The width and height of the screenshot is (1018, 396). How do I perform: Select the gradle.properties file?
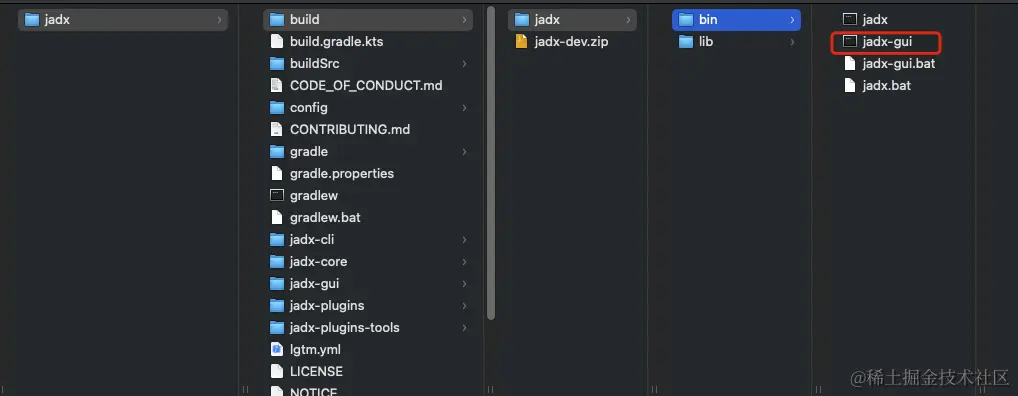point(368,173)
